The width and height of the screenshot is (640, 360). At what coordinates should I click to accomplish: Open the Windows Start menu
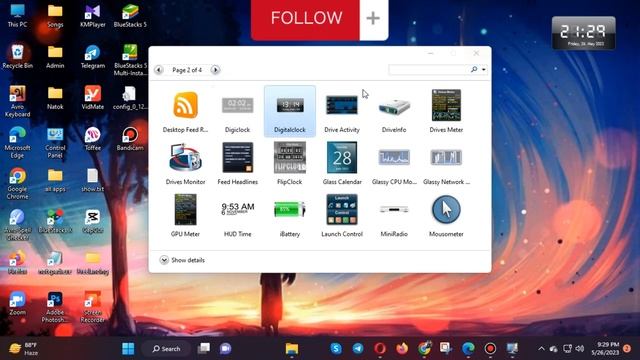[128, 349]
